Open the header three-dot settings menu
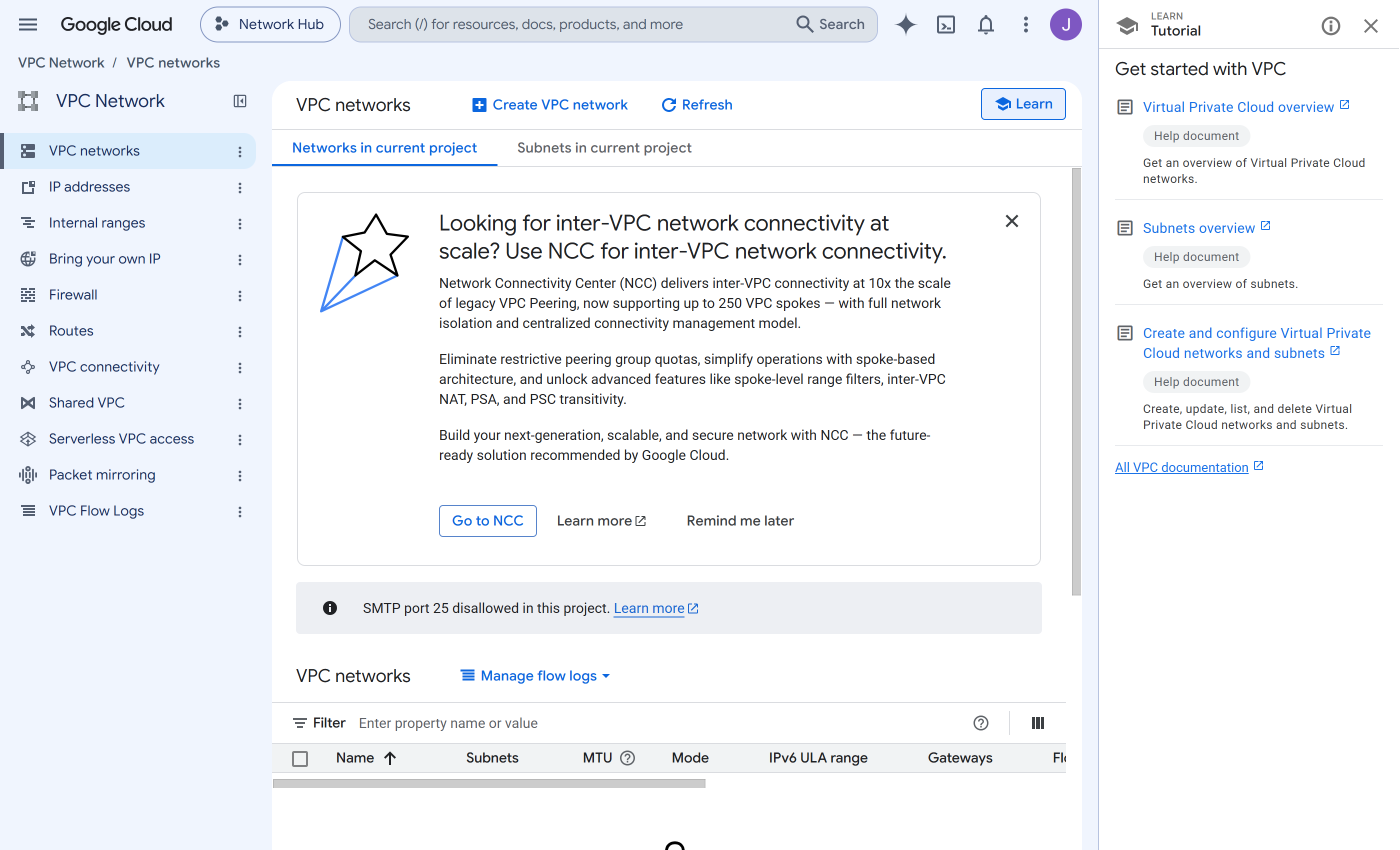This screenshot has width=1400, height=850. [1025, 24]
